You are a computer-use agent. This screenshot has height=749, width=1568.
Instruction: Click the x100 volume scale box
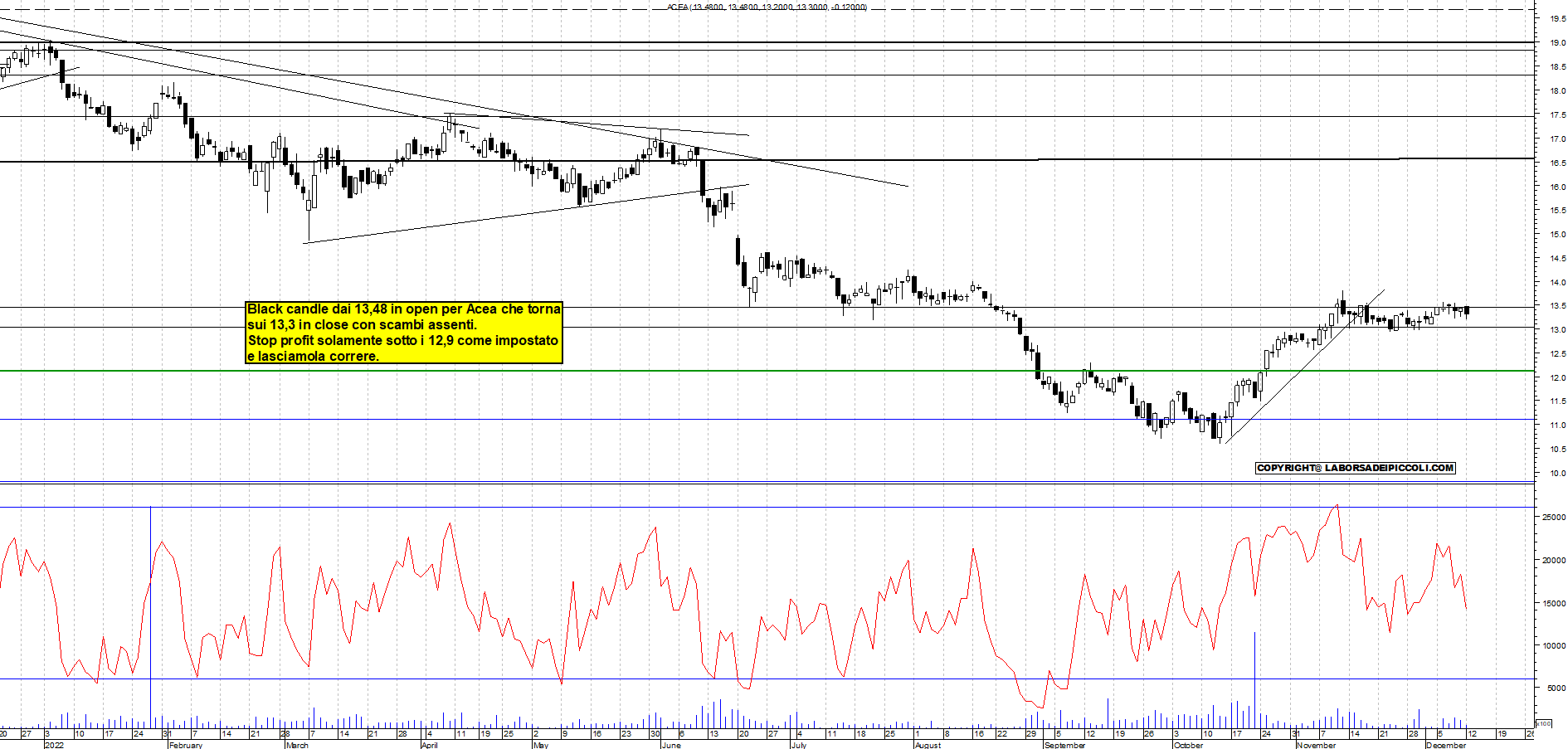pyautogui.click(x=1543, y=723)
